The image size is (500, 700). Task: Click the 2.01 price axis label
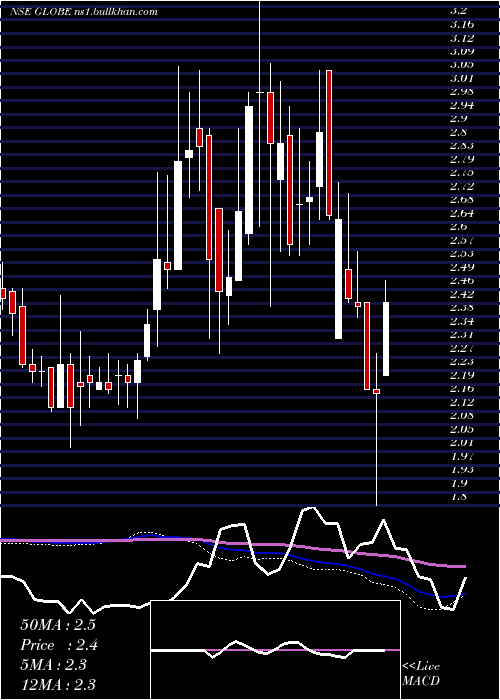click(462, 442)
